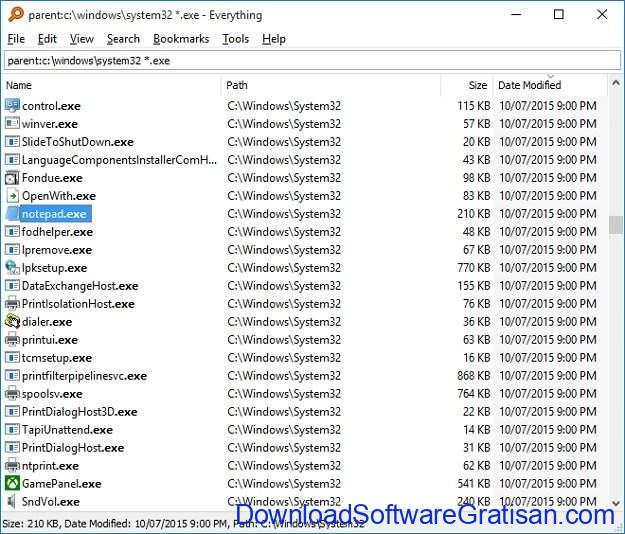Click the winver.exe file icon
This screenshot has width=625, height=534.
[x=12, y=124]
